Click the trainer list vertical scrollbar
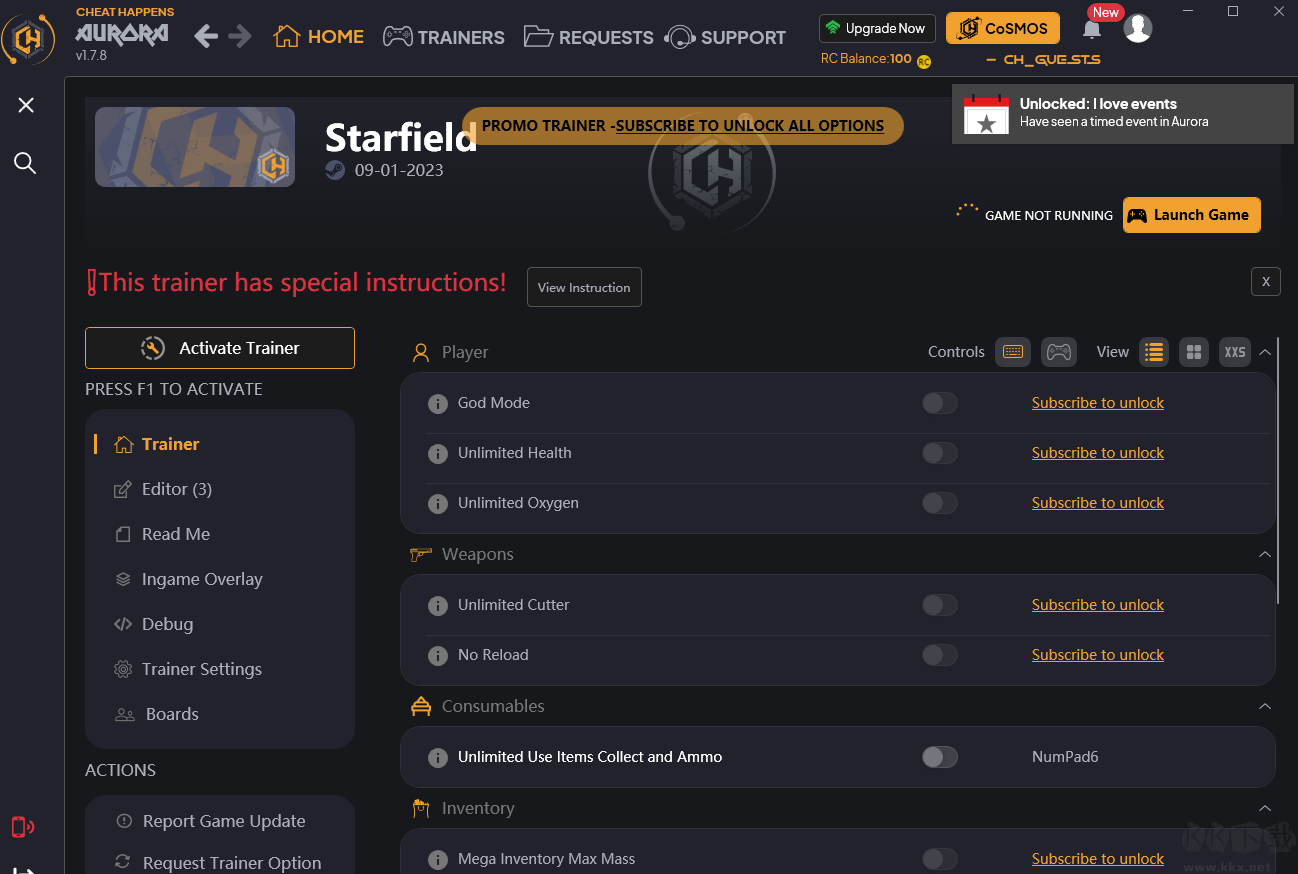Viewport: 1298px width, 874px height. tap(1278, 470)
